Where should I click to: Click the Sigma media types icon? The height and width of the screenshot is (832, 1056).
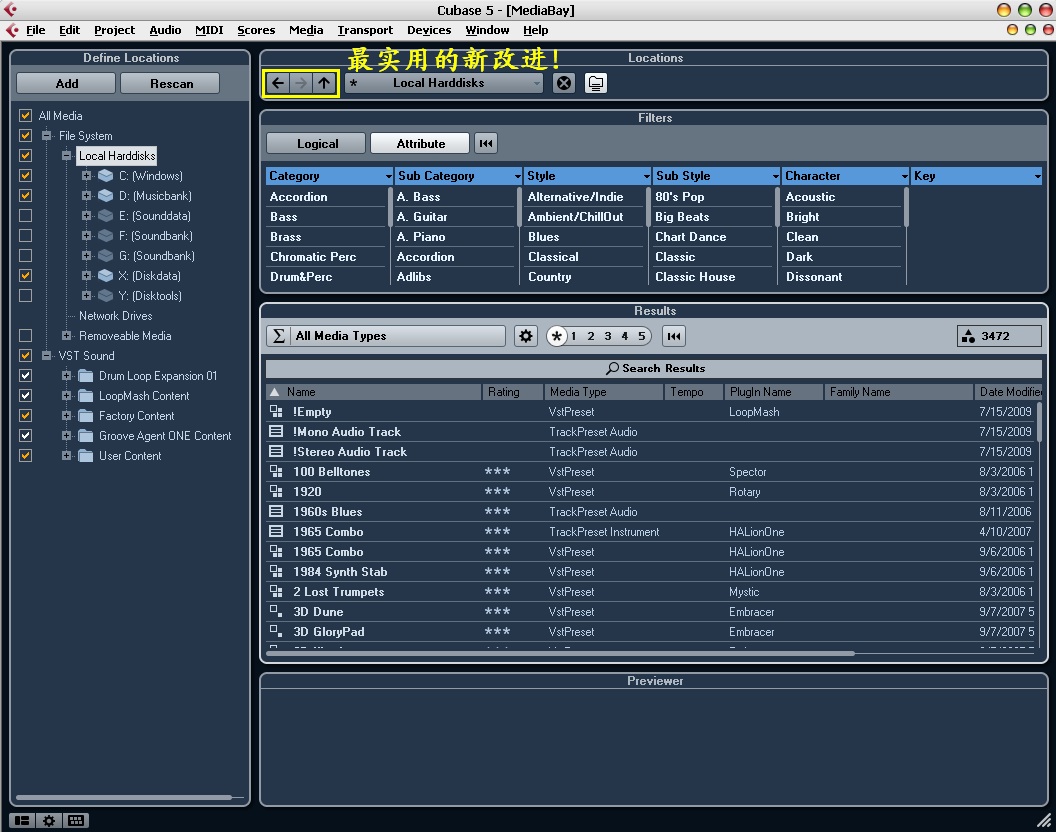(x=278, y=335)
